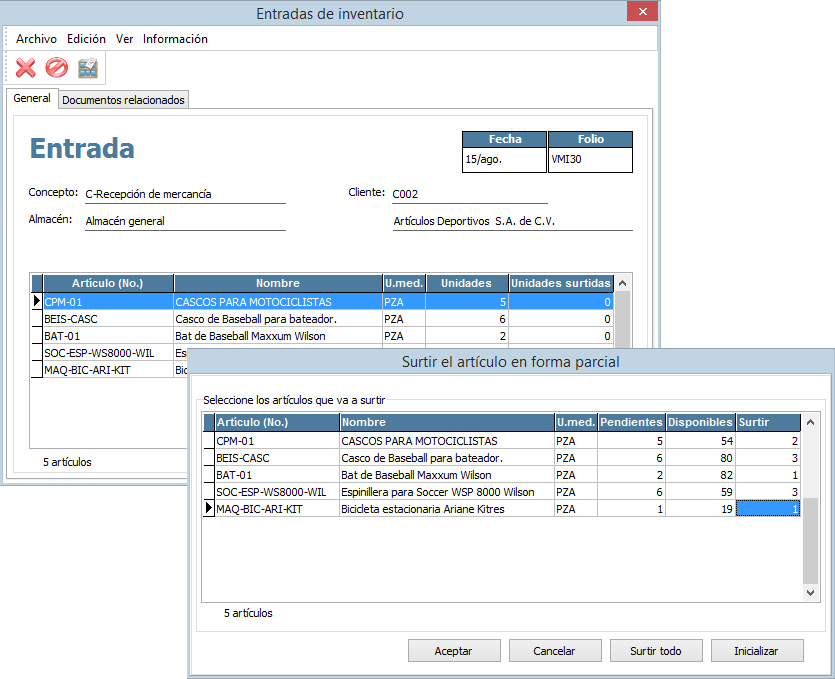
Task: Click the red X delete toolbar icon
Action: (26, 68)
